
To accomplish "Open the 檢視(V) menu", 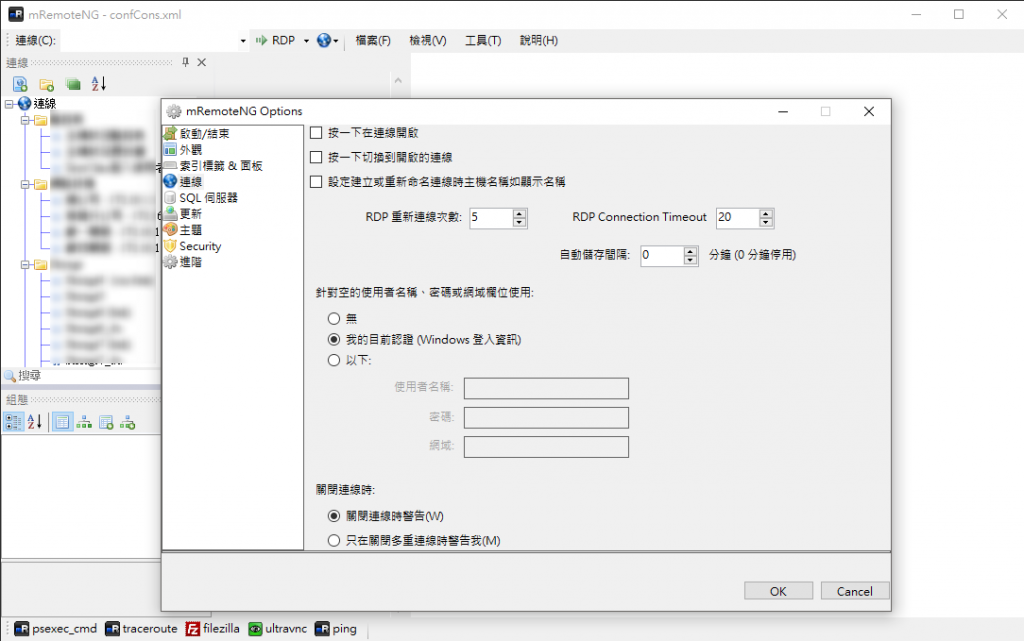I will (428, 40).
